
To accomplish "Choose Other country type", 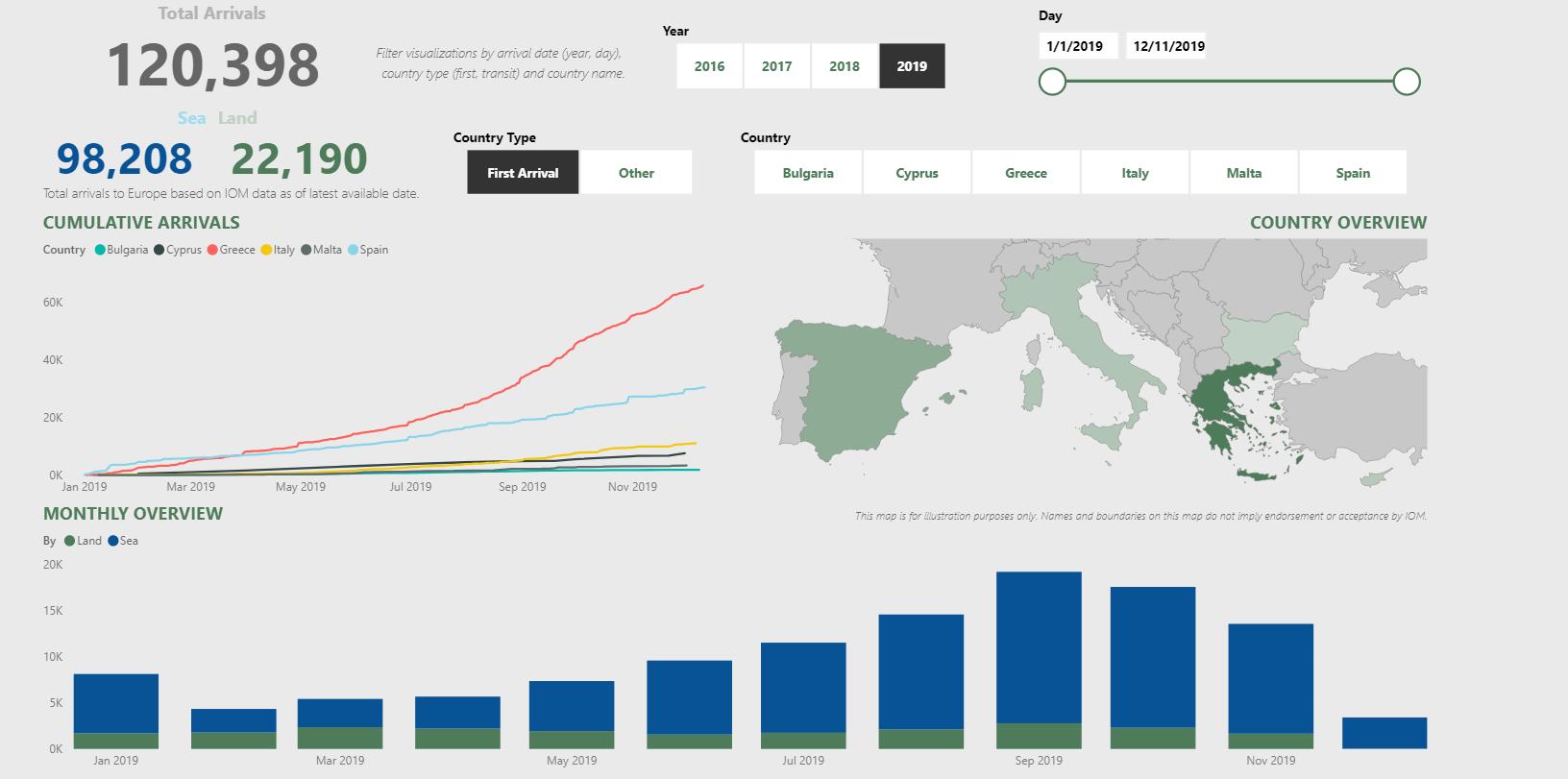I will (x=636, y=173).
